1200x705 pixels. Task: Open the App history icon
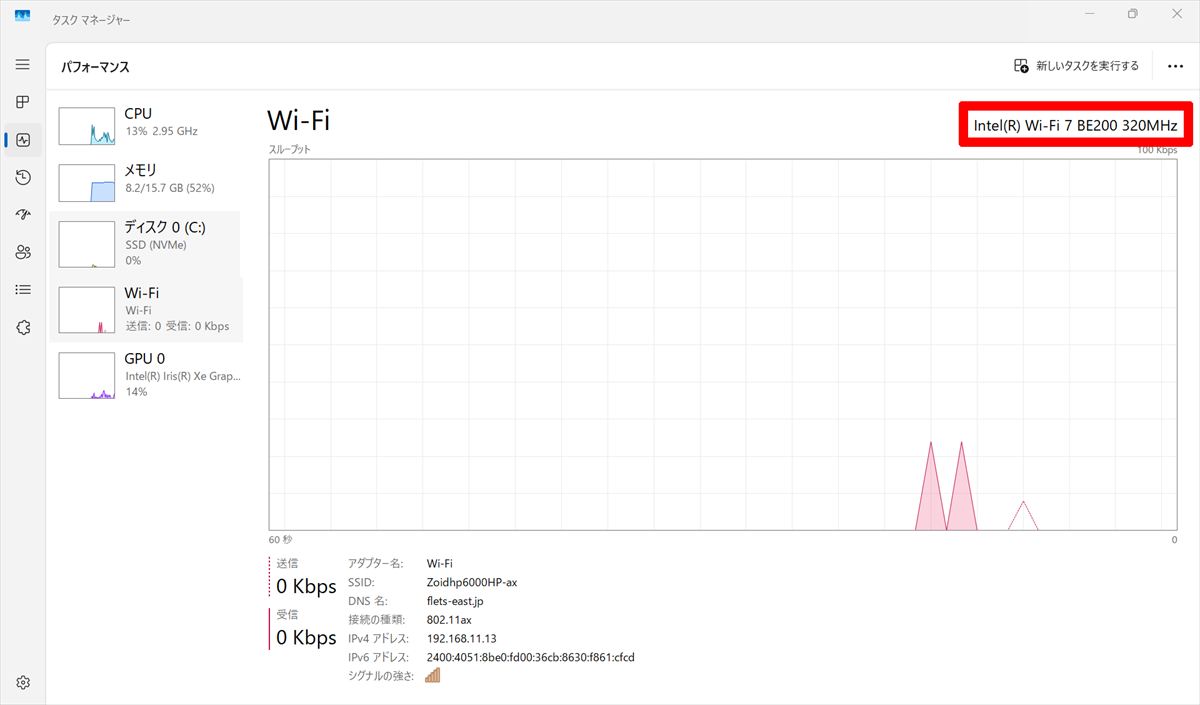[23, 177]
